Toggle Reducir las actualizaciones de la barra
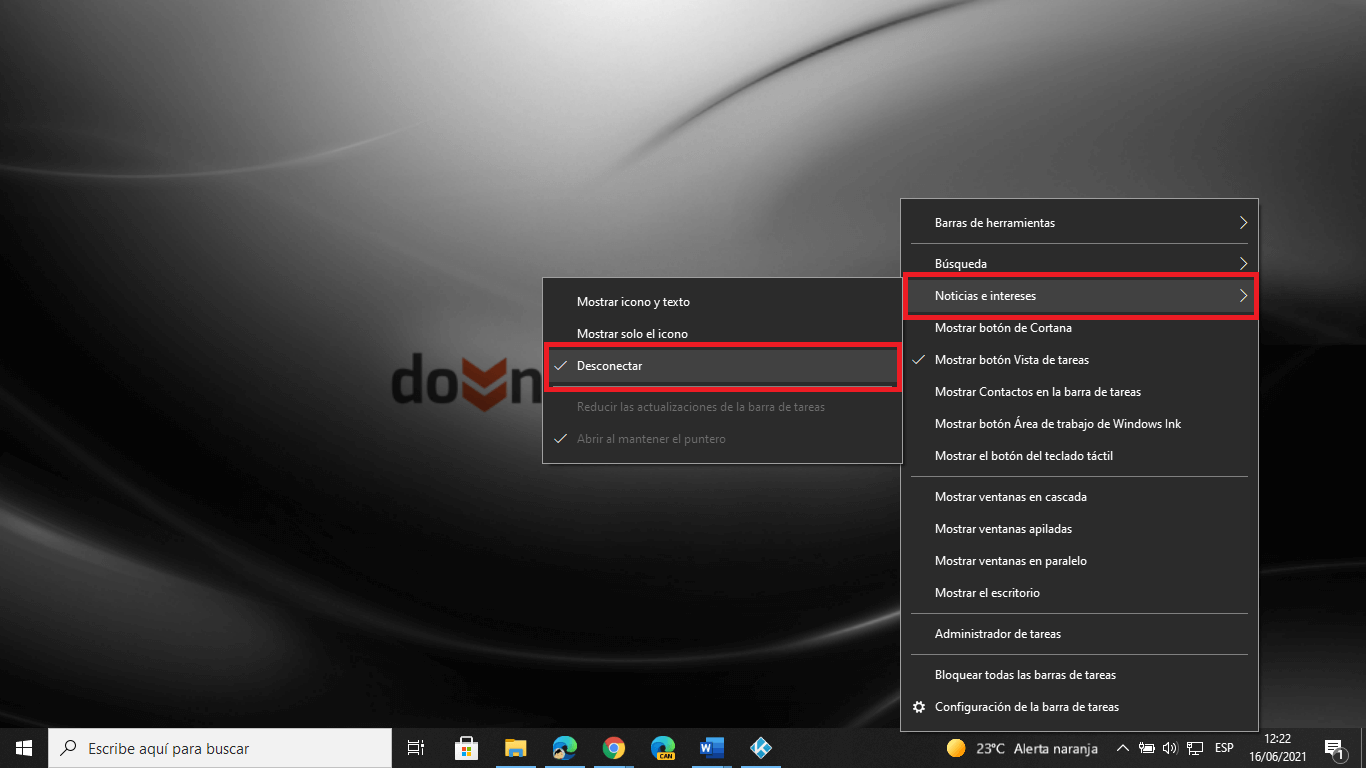 722,407
